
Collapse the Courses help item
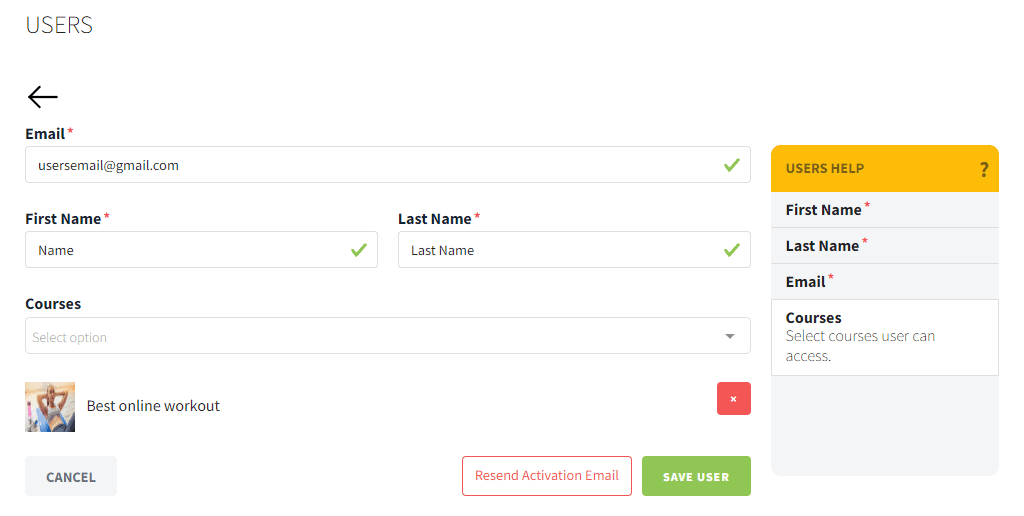coord(885,337)
